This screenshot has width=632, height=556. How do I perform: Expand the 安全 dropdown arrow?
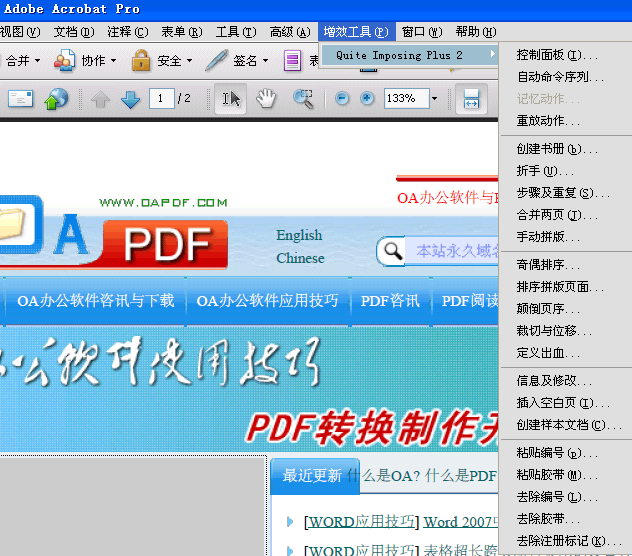(189, 61)
